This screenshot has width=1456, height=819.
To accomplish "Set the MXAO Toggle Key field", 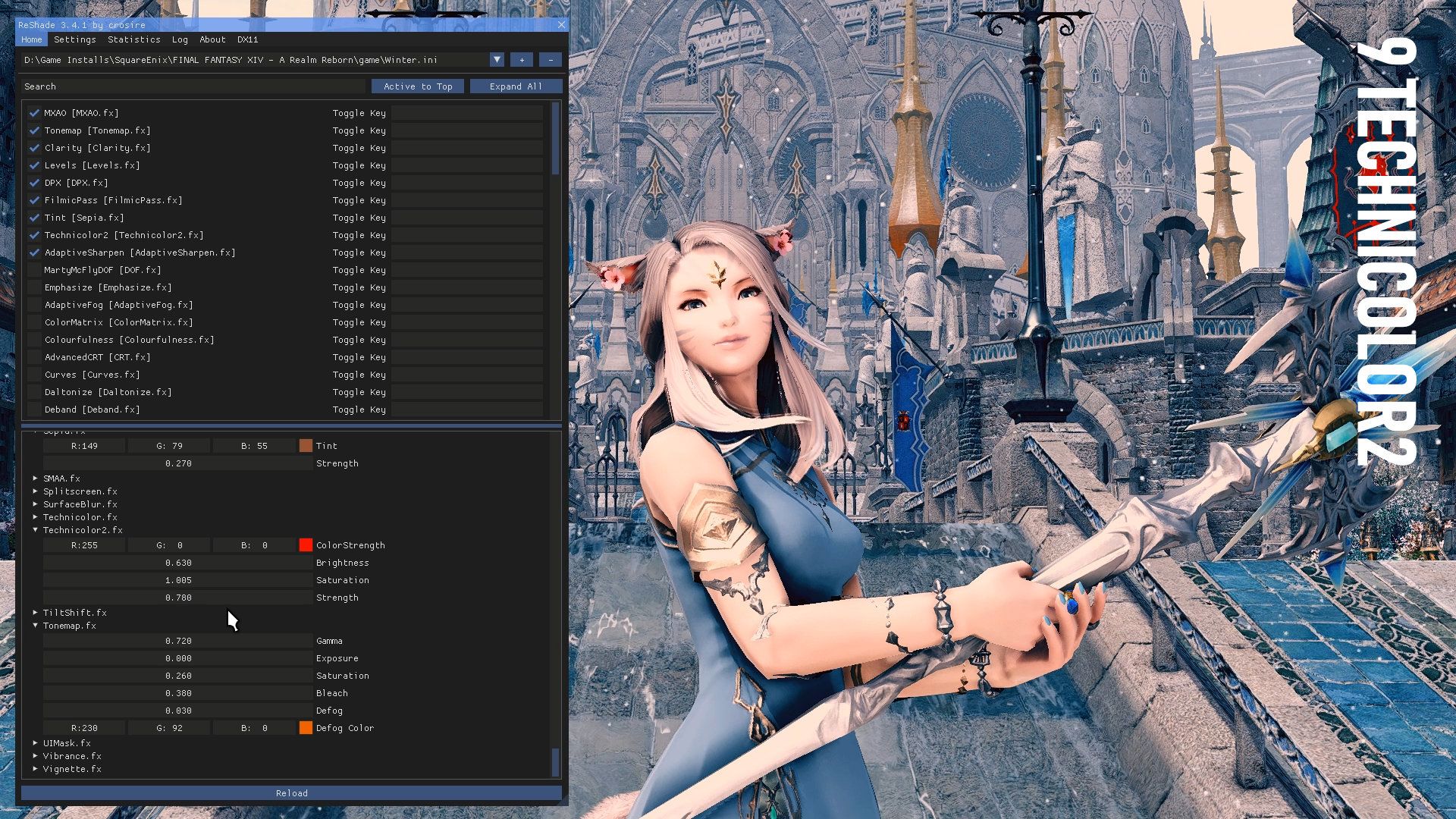I will [x=467, y=113].
